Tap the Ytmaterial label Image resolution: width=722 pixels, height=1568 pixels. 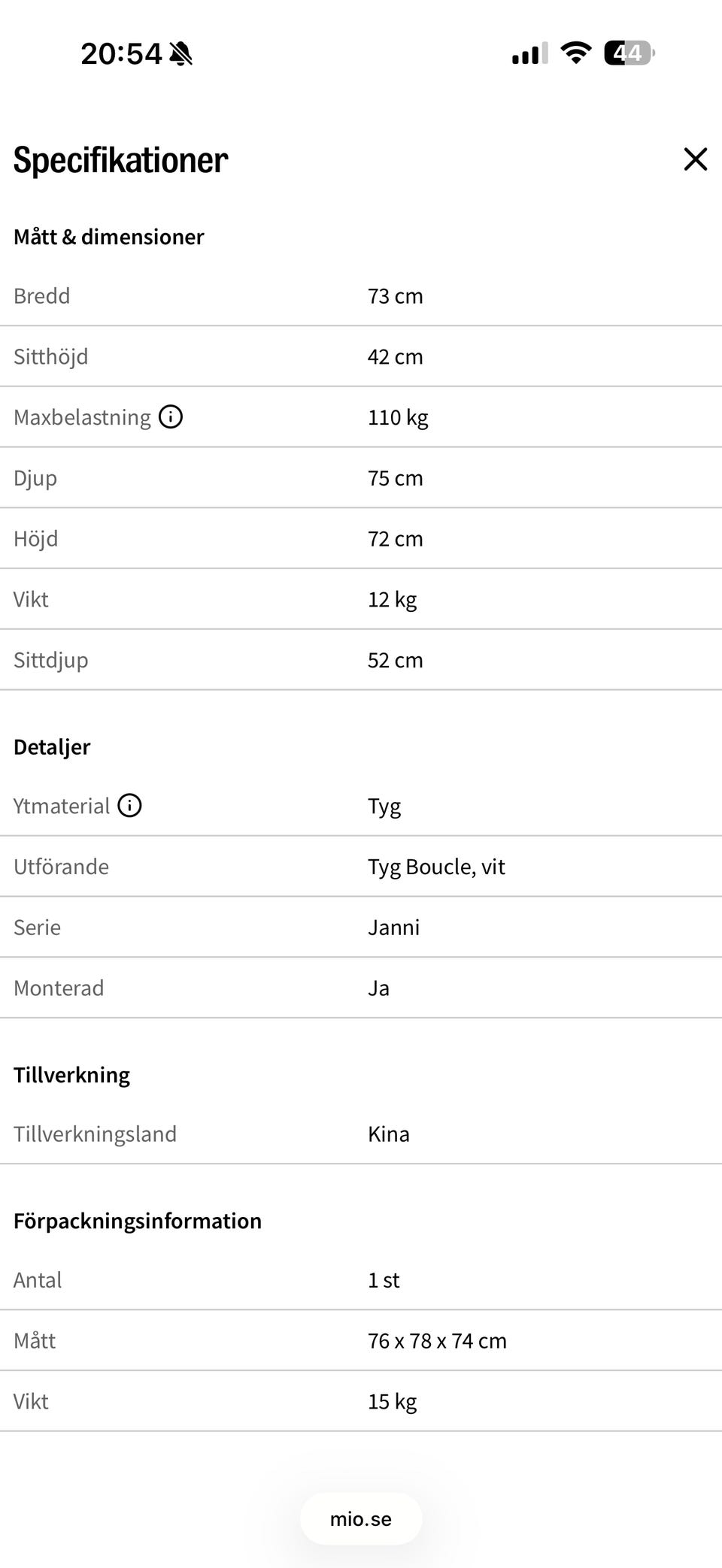pyautogui.click(x=62, y=806)
